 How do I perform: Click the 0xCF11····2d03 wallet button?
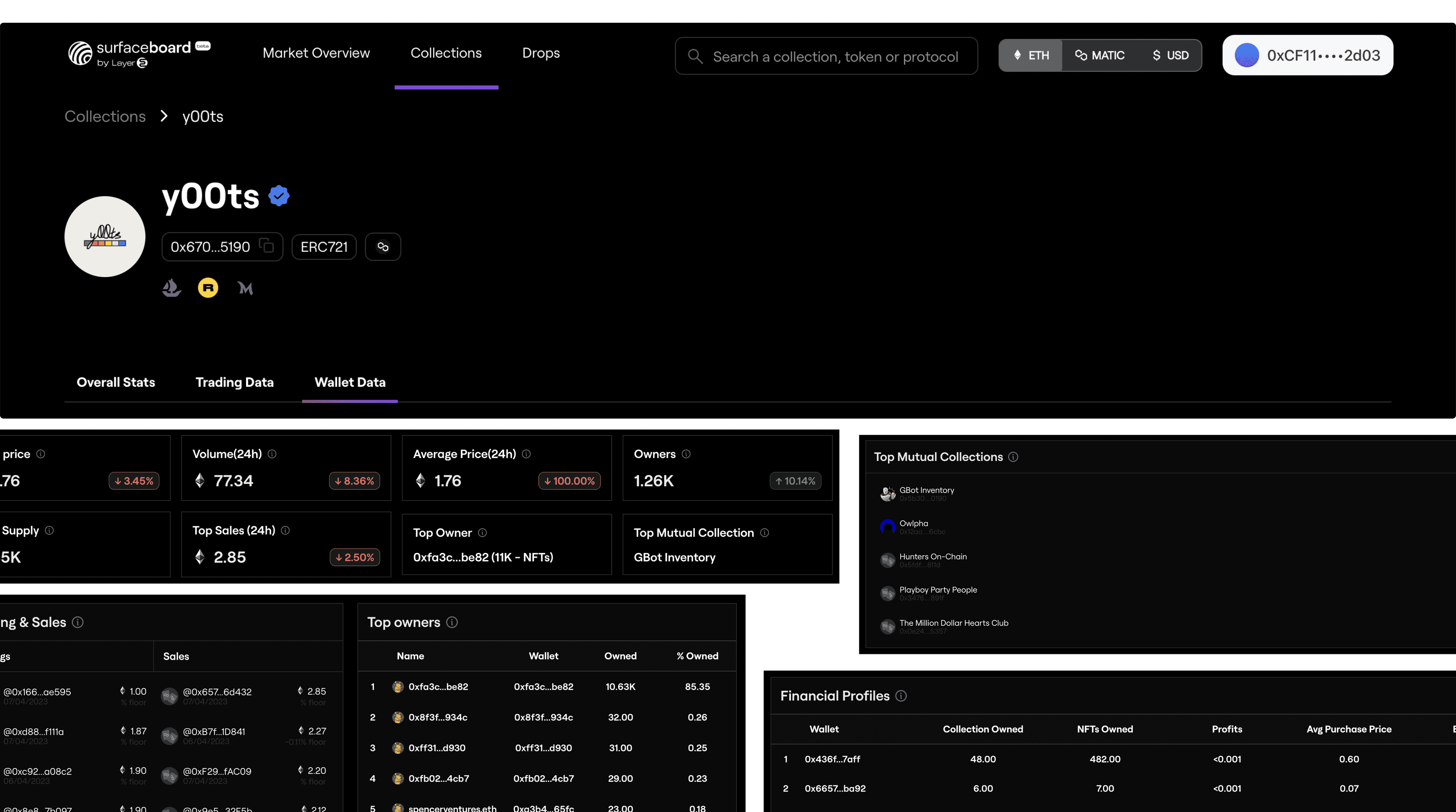1307,55
